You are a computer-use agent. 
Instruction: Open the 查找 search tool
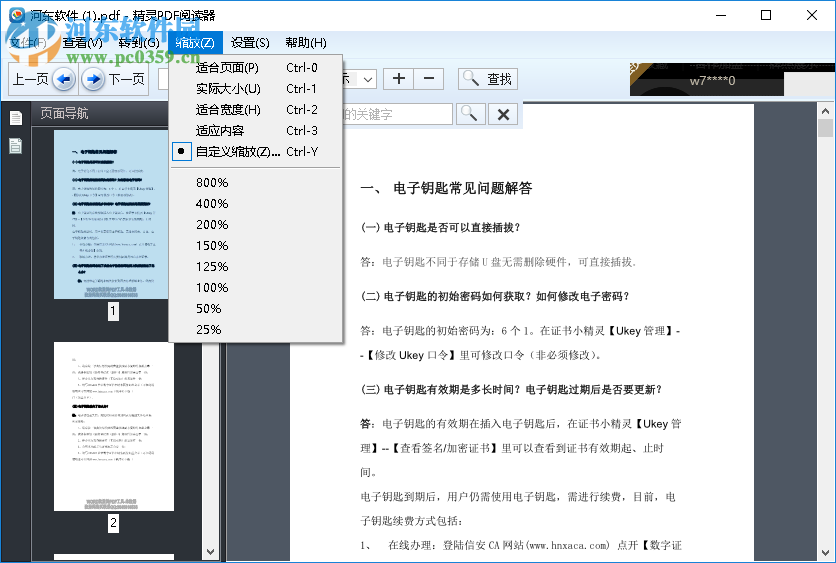[487, 79]
